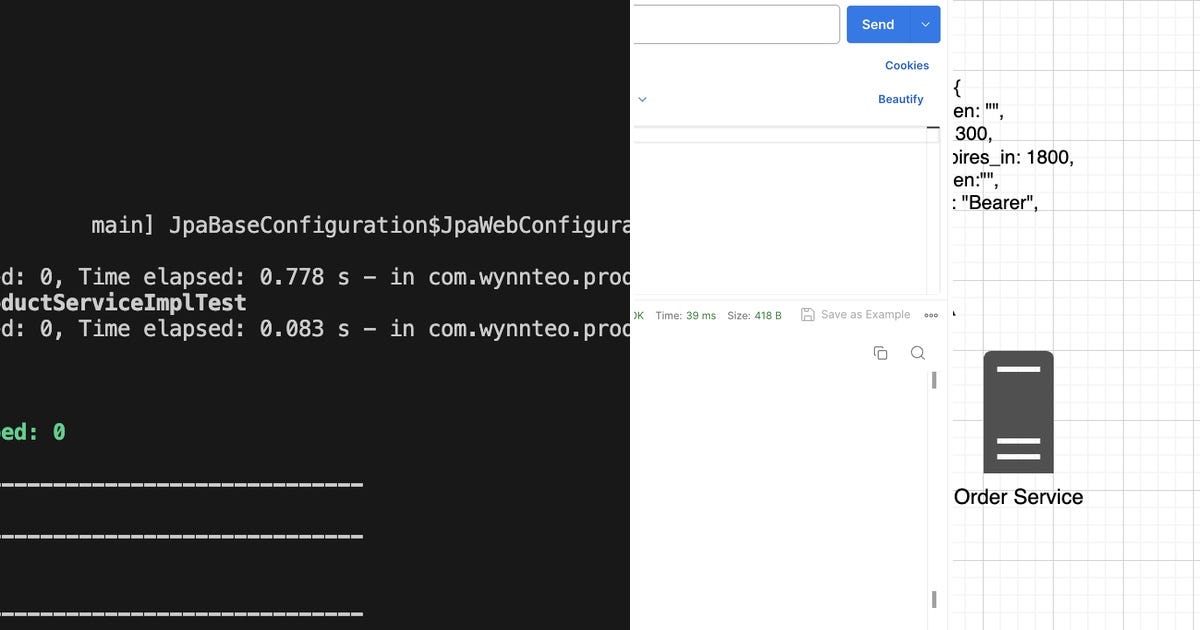This screenshot has width=1200, height=630.
Task: Beautify the request body
Action: tap(900, 99)
